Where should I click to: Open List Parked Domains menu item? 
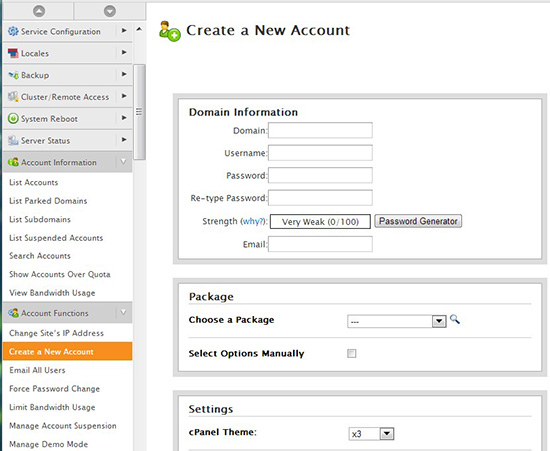48,201
